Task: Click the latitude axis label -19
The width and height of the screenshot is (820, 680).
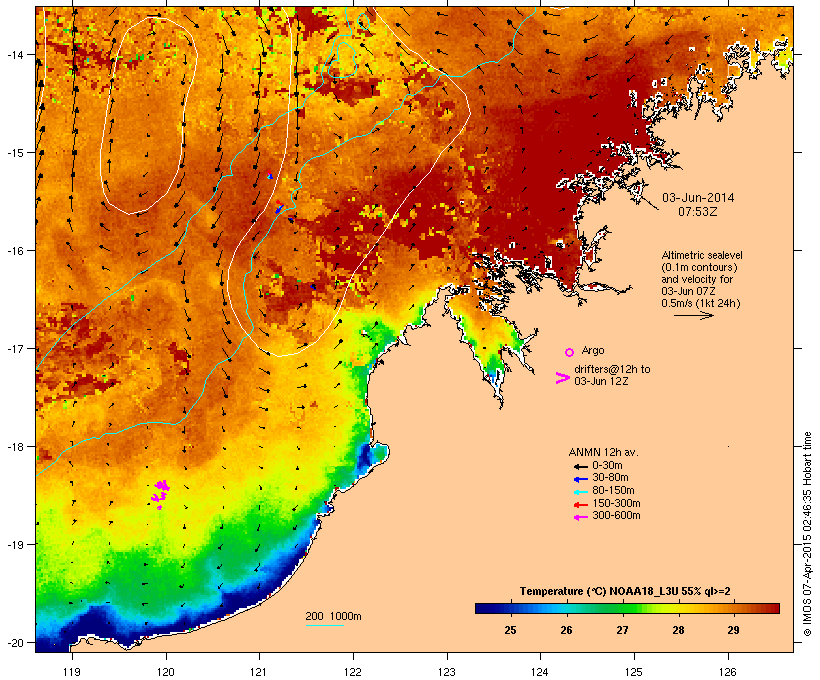Action: (x=14, y=545)
